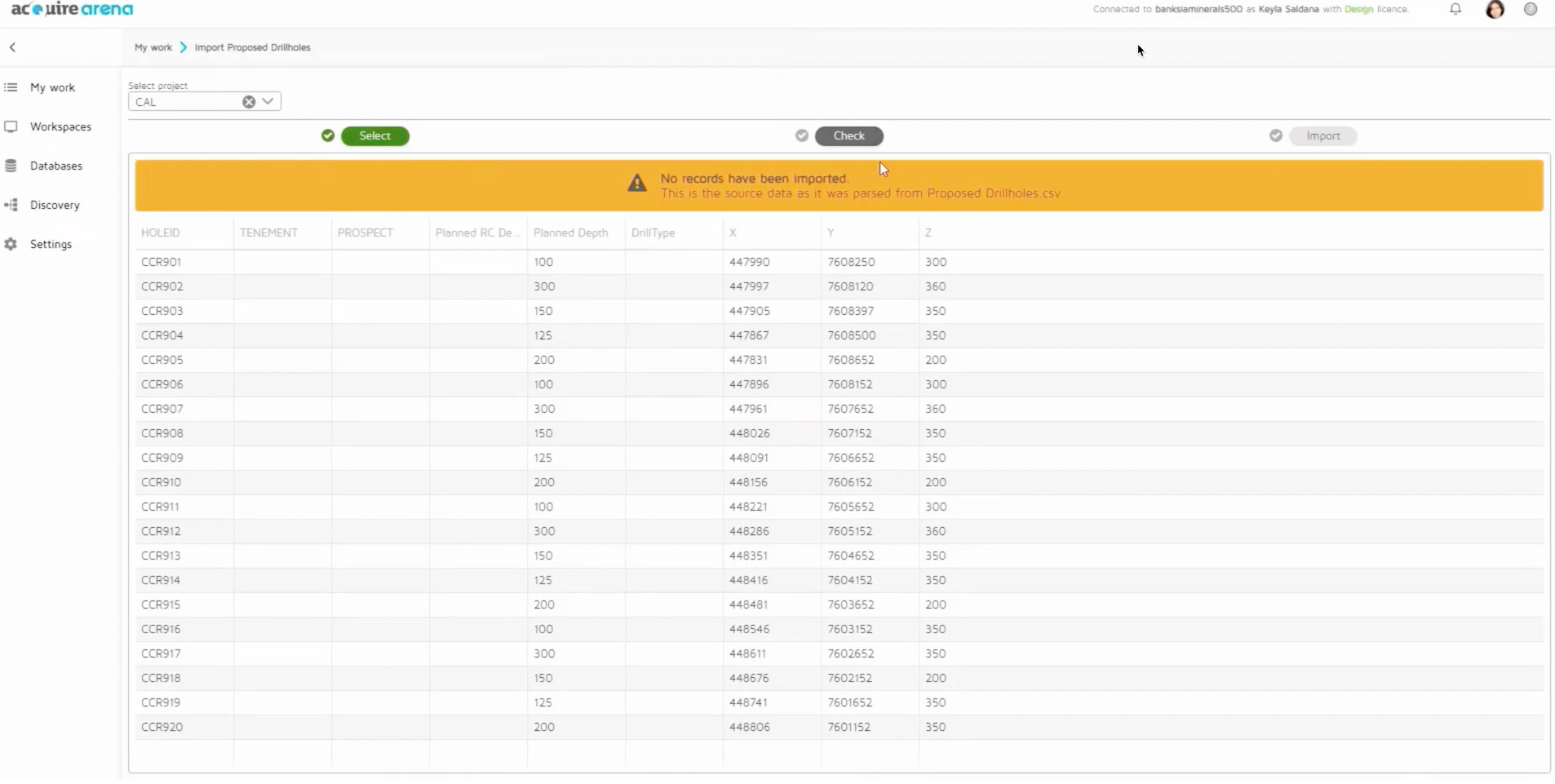The image size is (1555, 784).
Task: Open the Select project dropdown
Action: 267,101
